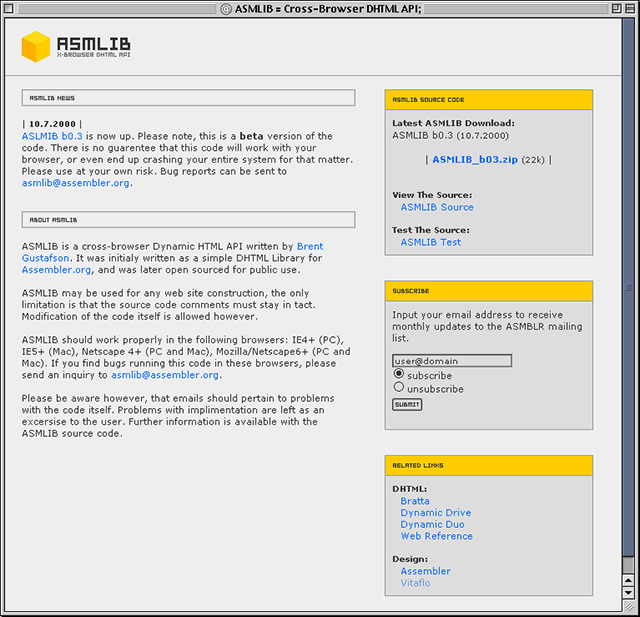640x617 pixels.
Task: Click the "Design:" heading in Related Links
Action: [x=410, y=559]
